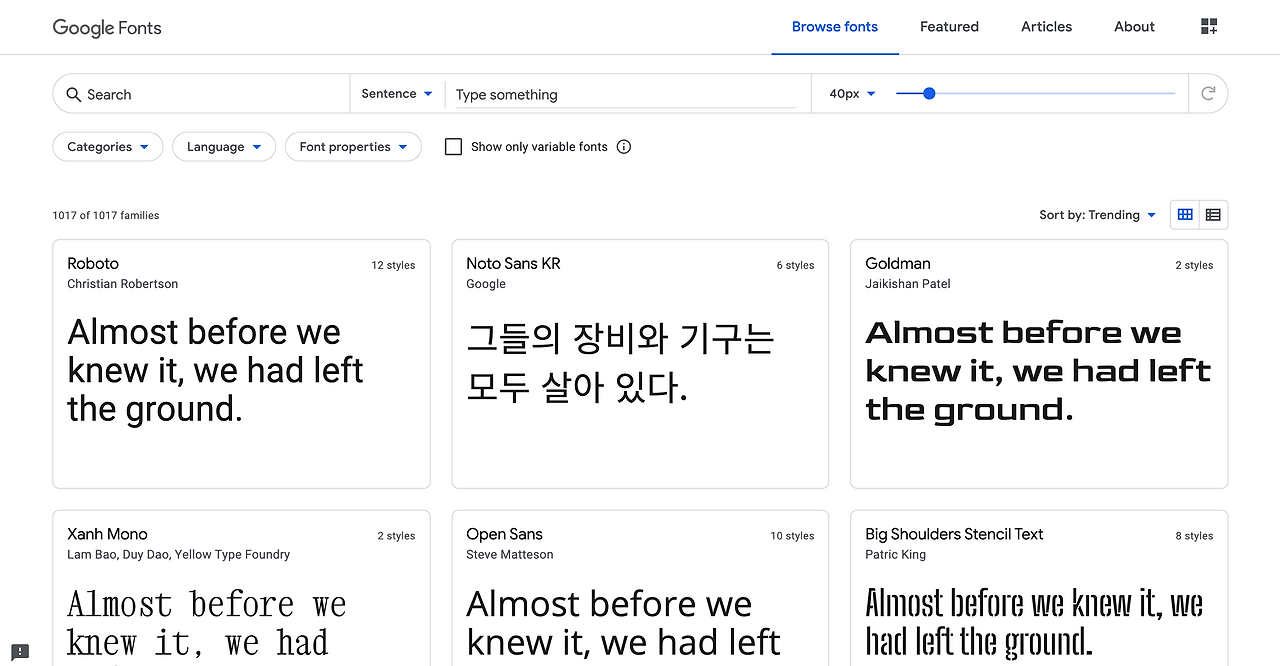This screenshot has width=1280, height=666.
Task: Click "12 styles" on Roboto card
Action: [393, 265]
